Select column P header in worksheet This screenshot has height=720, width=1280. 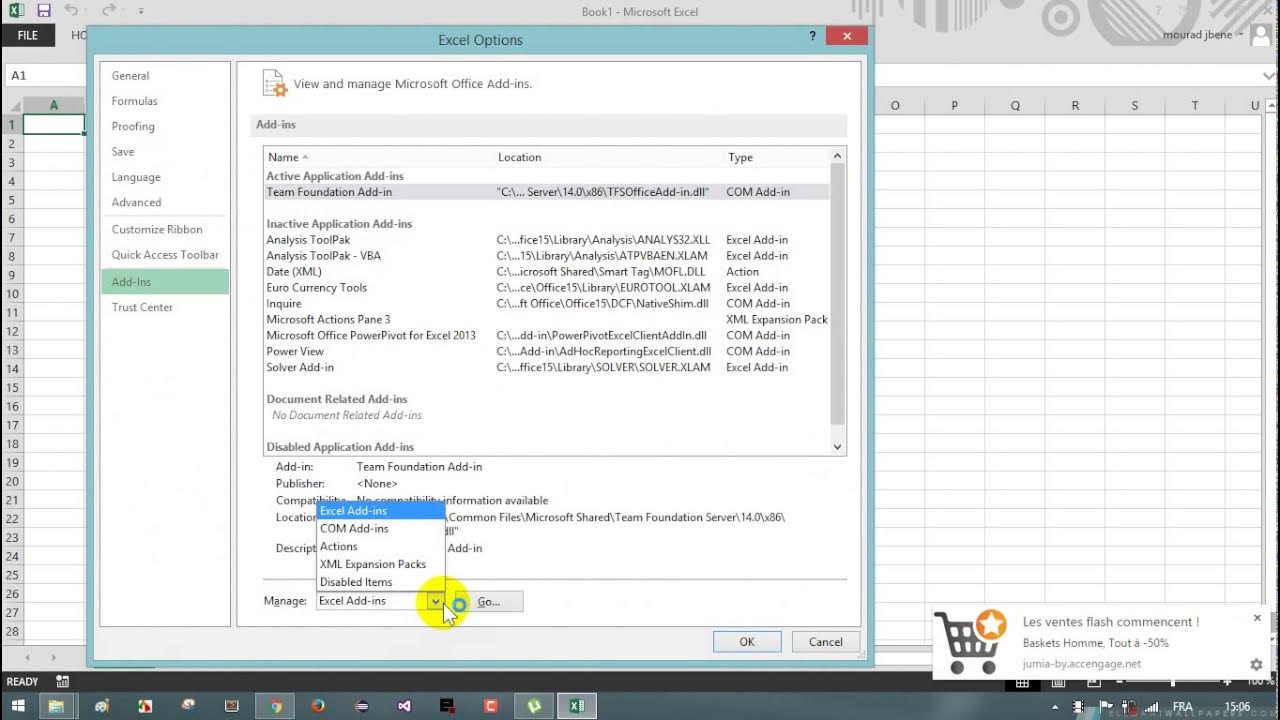pyautogui.click(x=955, y=106)
